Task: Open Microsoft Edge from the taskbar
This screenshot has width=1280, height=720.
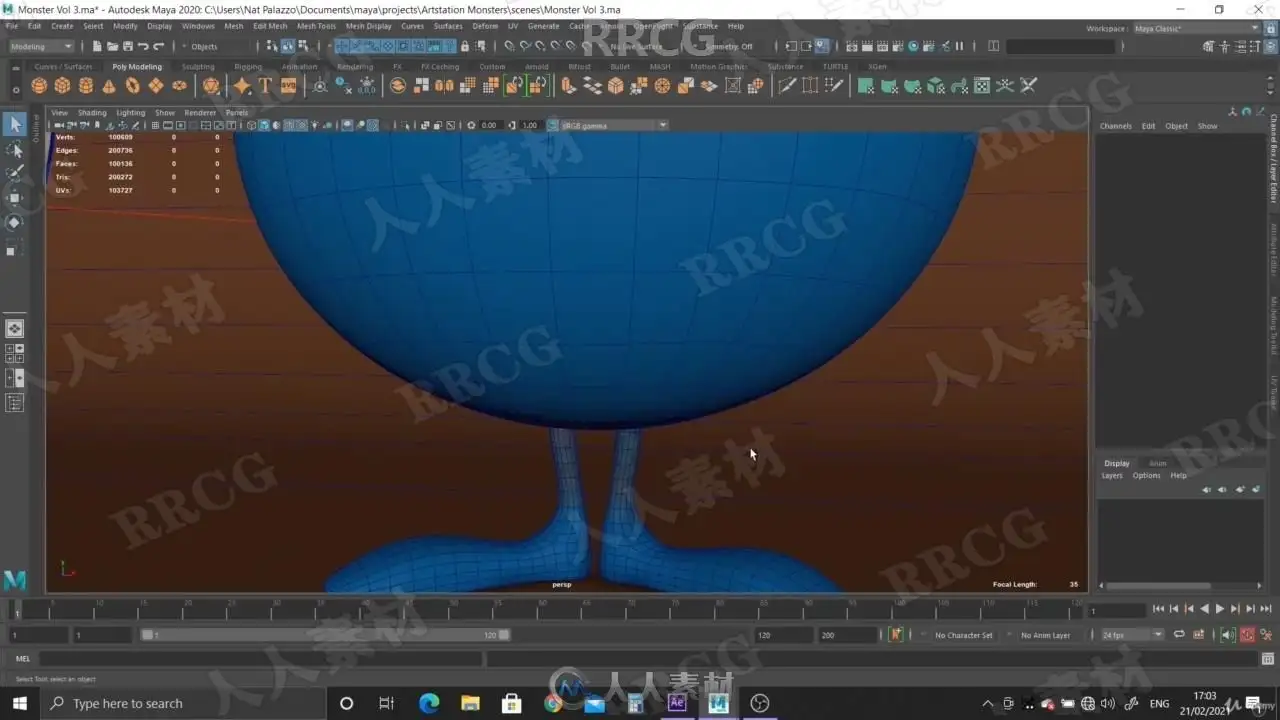Action: tap(429, 703)
